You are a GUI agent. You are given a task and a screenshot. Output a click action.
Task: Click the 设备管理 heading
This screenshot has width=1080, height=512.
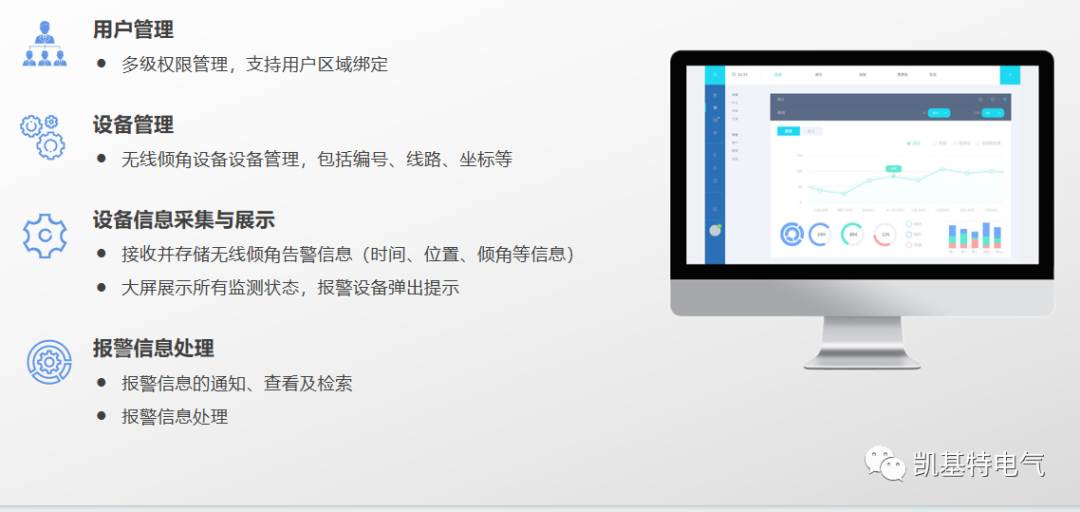coord(133,125)
